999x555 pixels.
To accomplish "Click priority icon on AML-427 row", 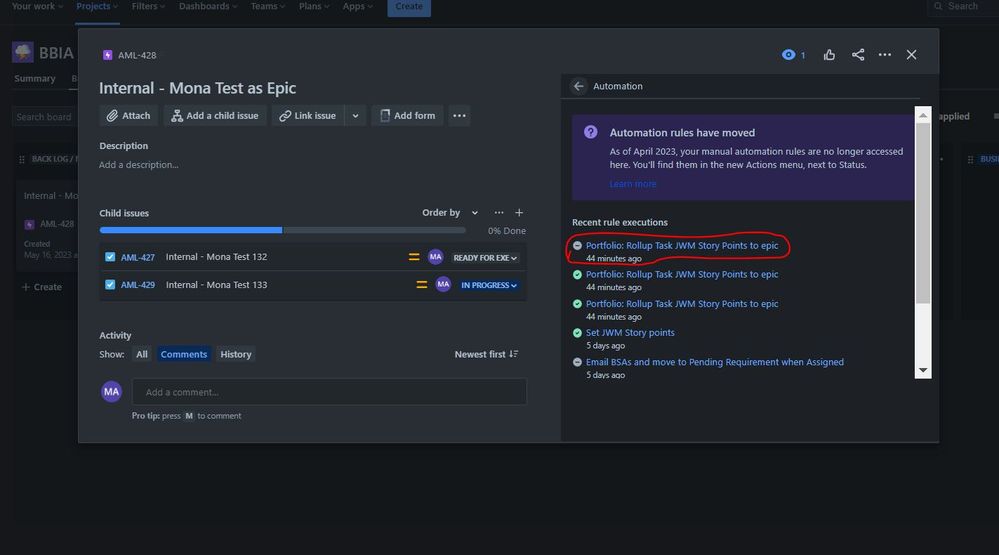I will click(414, 257).
